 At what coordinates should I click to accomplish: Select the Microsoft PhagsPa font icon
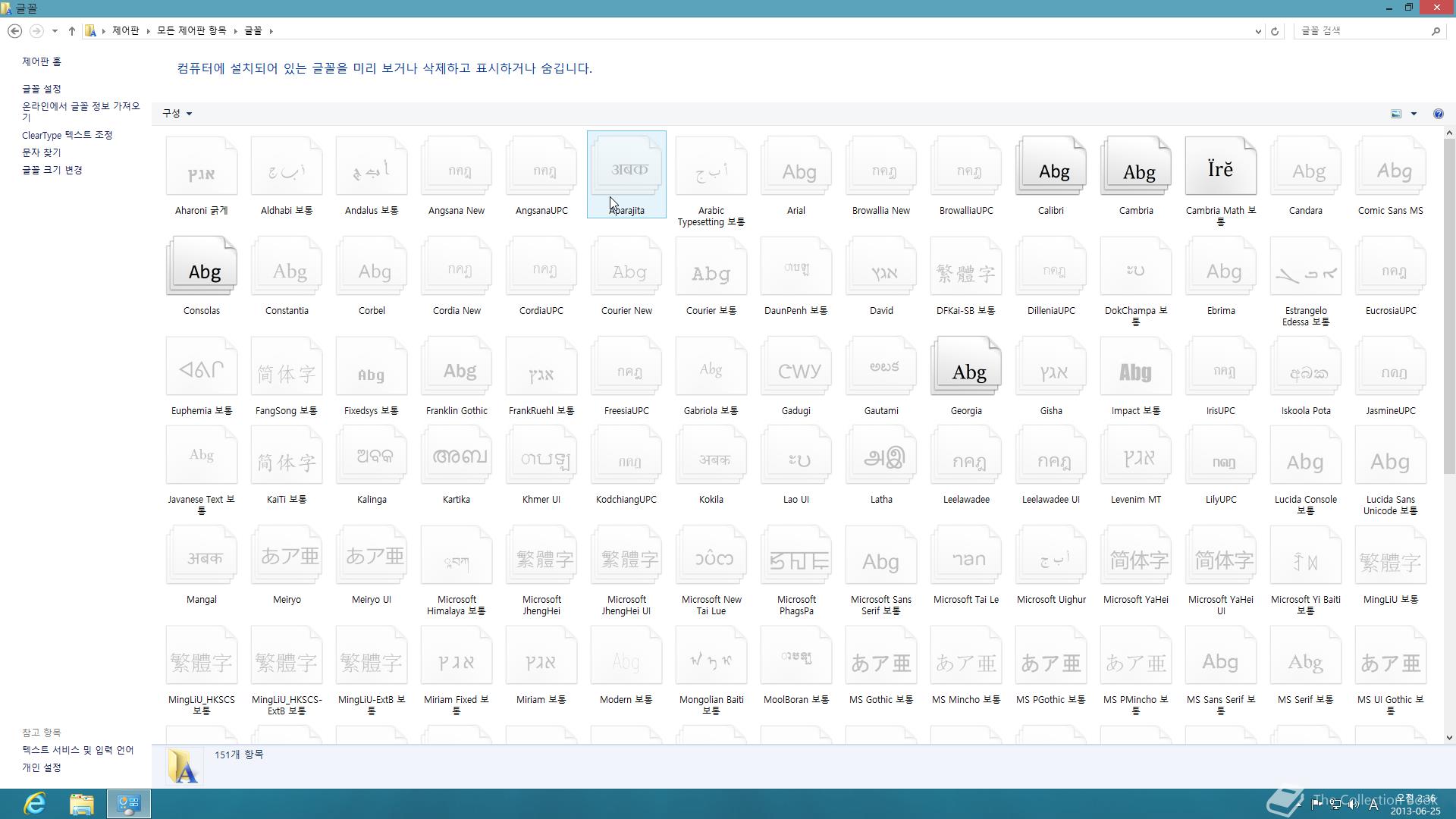pyautogui.click(x=795, y=555)
